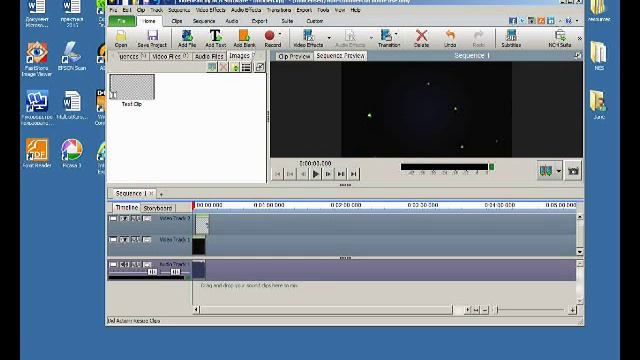Select the clip on Video Track 2
Image resolution: width=640 pixels, height=360 pixels.
(x=202, y=224)
